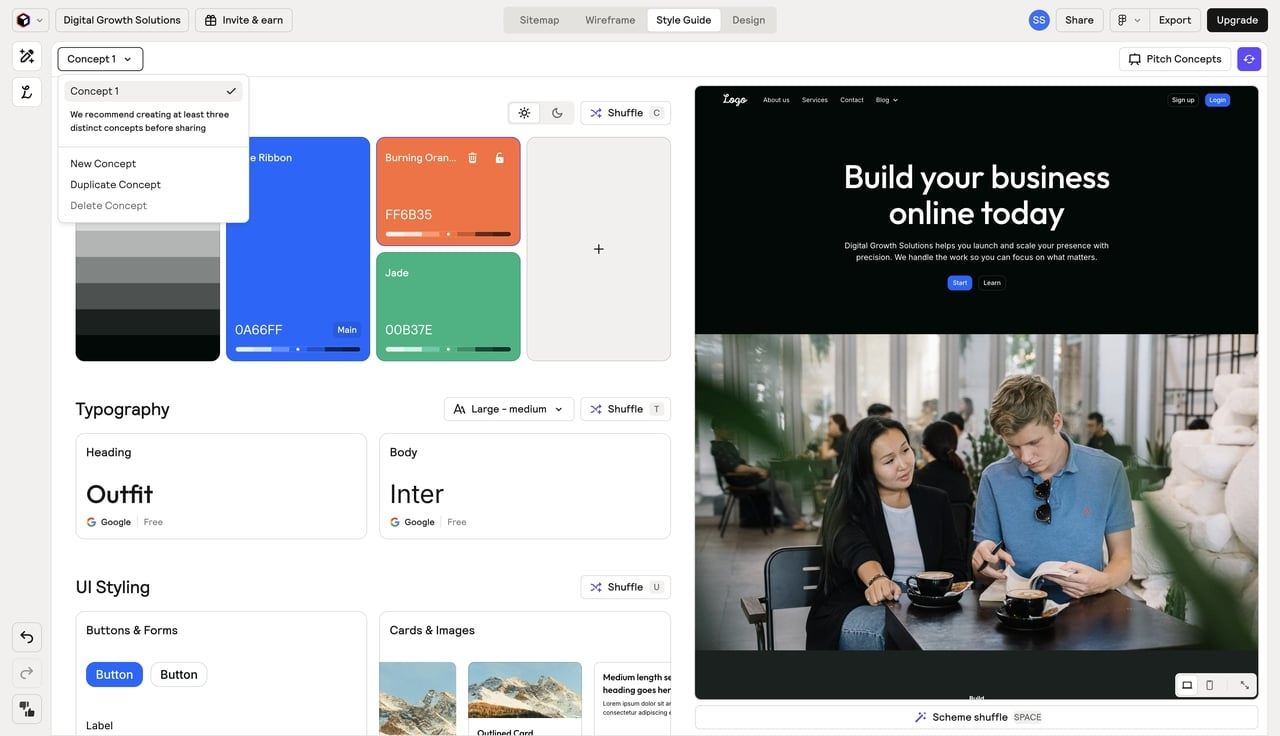Switch palette to dark mode
This screenshot has width=1280, height=736.
[x=557, y=113]
